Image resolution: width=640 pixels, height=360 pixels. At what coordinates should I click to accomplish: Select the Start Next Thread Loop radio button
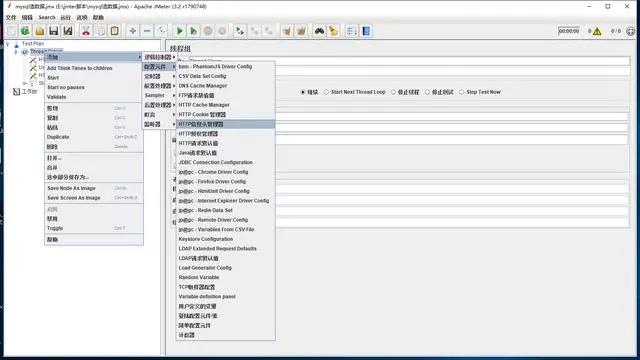pyautogui.click(x=326, y=92)
